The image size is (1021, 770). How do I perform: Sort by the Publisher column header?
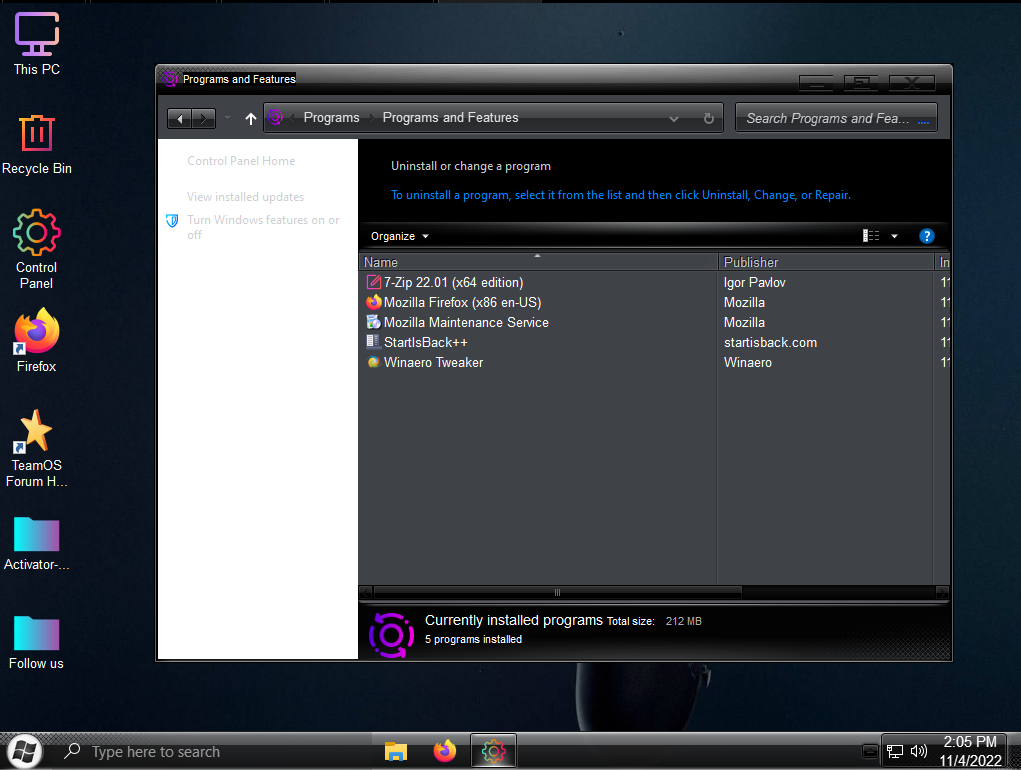tap(826, 262)
